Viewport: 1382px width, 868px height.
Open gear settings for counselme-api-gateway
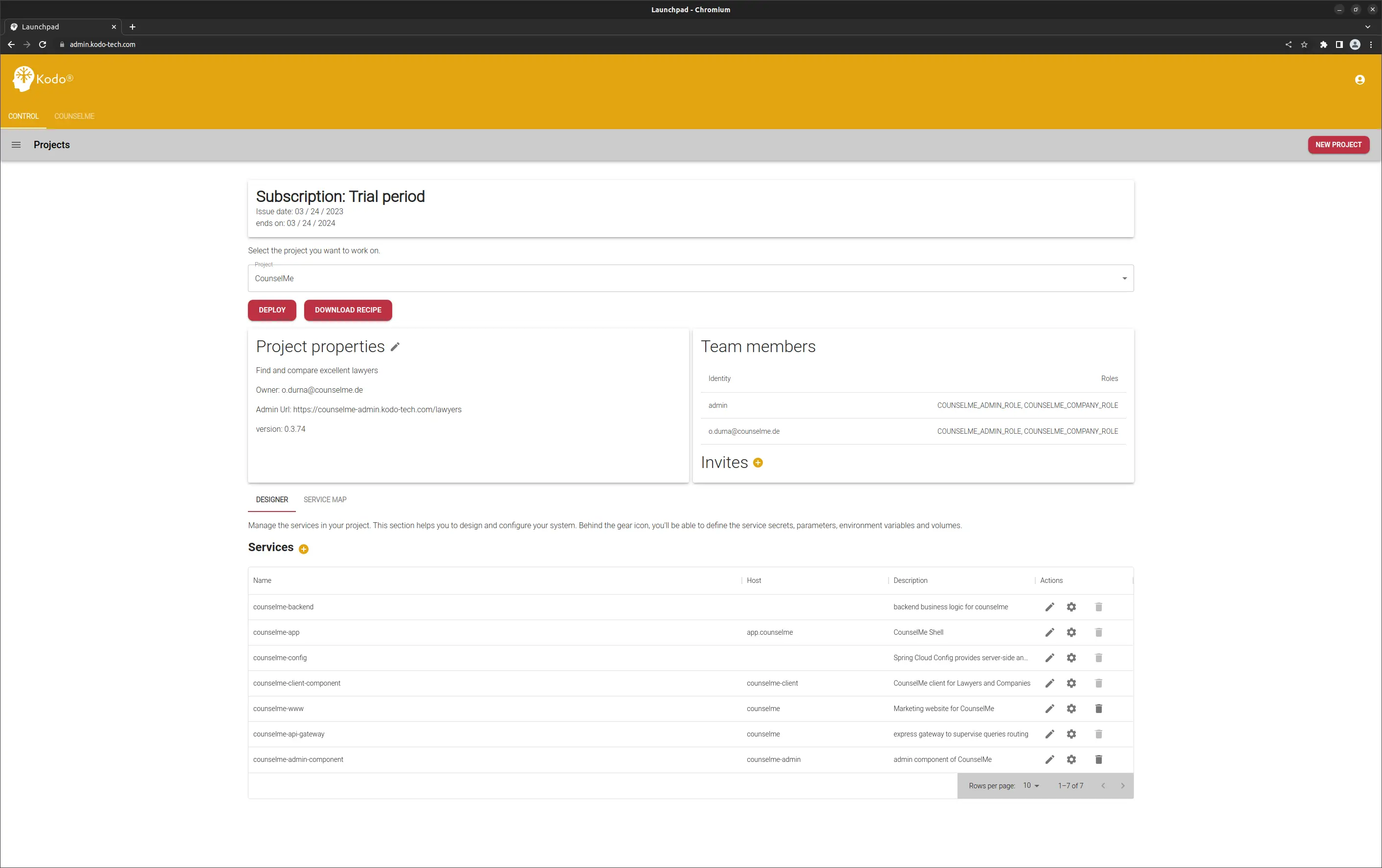coord(1071,734)
